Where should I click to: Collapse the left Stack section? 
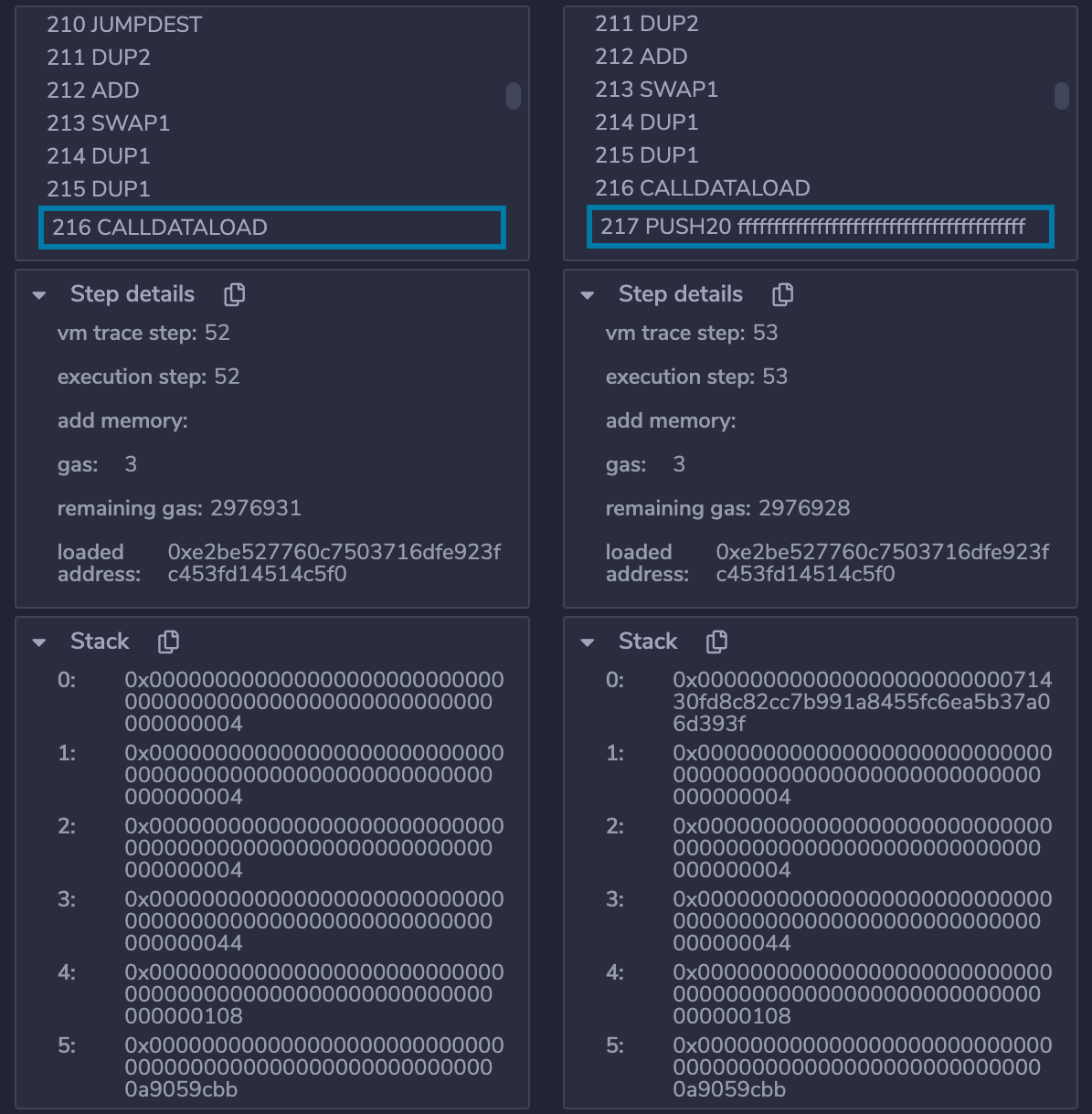pyautogui.click(x=39, y=642)
